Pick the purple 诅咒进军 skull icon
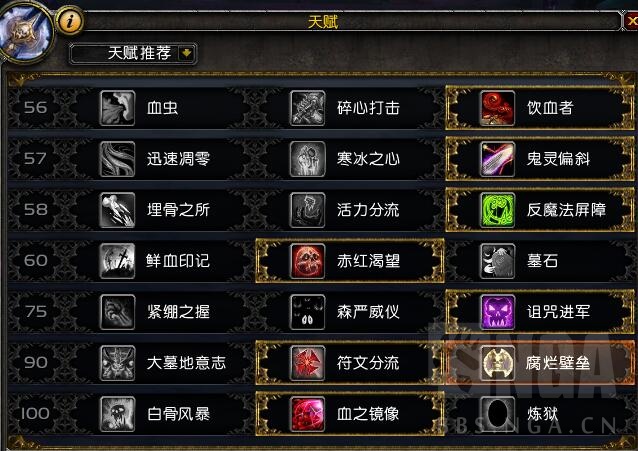The image size is (638, 451). click(497, 312)
